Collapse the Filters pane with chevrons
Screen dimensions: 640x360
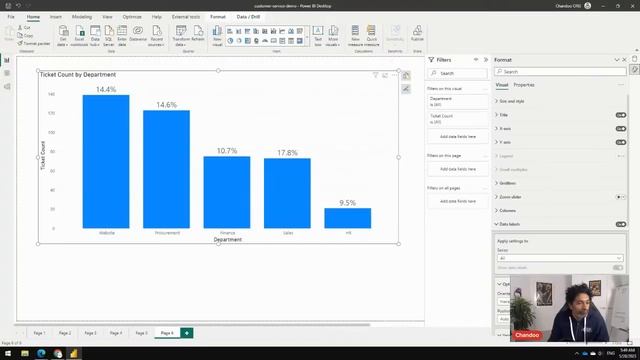coord(486,60)
